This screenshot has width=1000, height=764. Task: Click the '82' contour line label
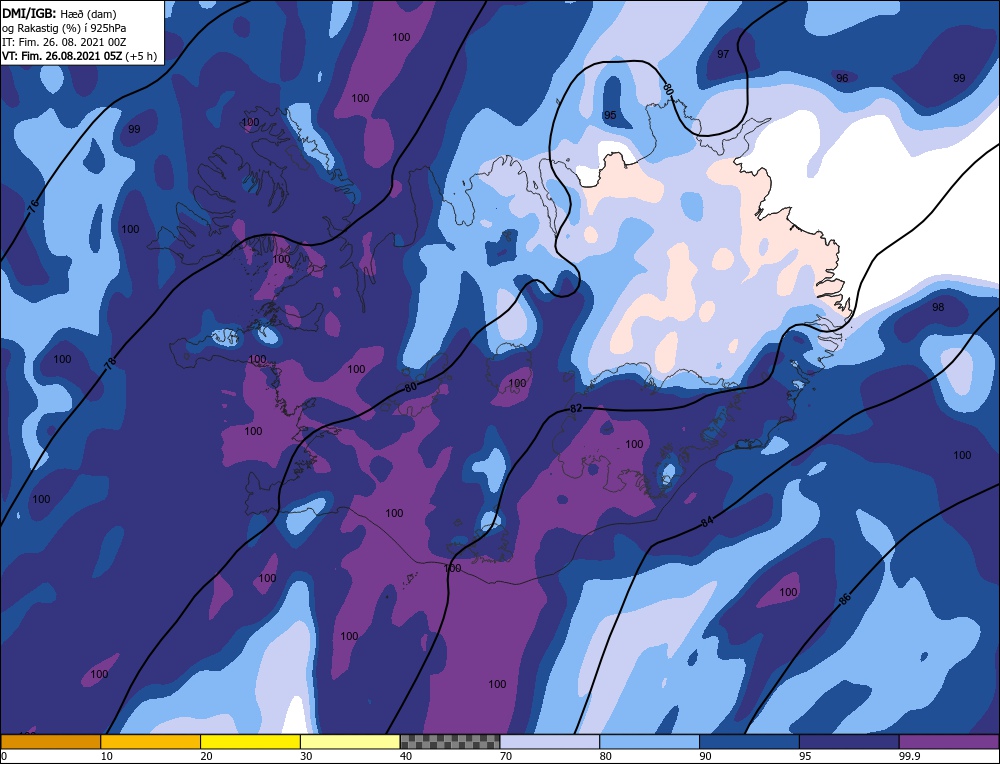click(576, 408)
